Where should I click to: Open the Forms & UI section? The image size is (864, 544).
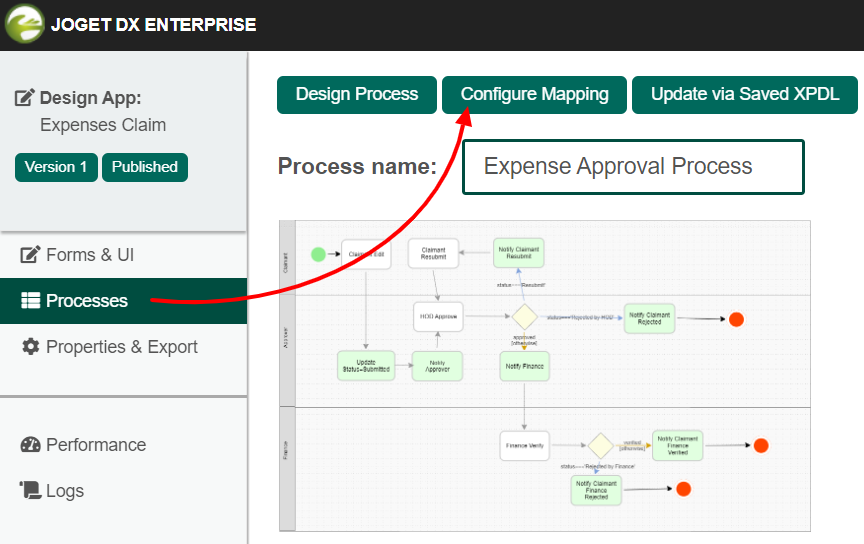click(123, 255)
